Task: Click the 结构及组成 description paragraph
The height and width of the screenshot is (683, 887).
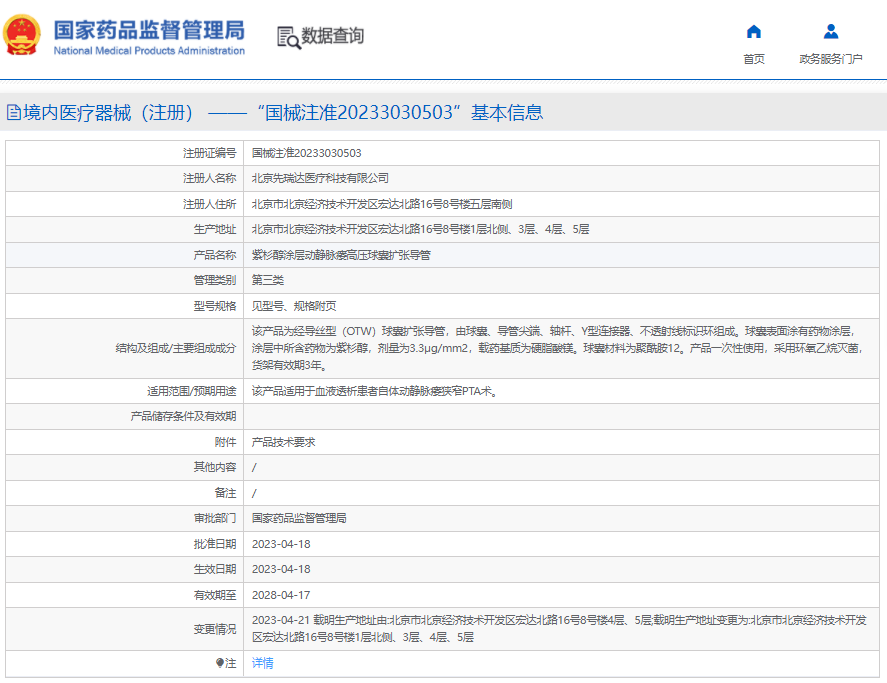Action: coord(557,349)
